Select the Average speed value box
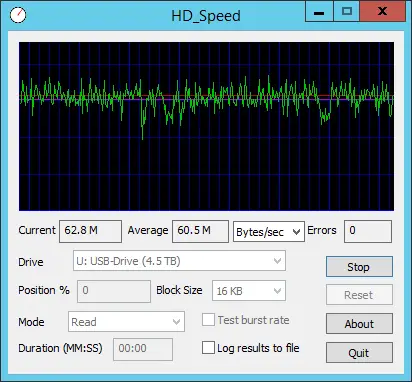The width and height of the screenshot is (412, 382). tap(200, 231)
